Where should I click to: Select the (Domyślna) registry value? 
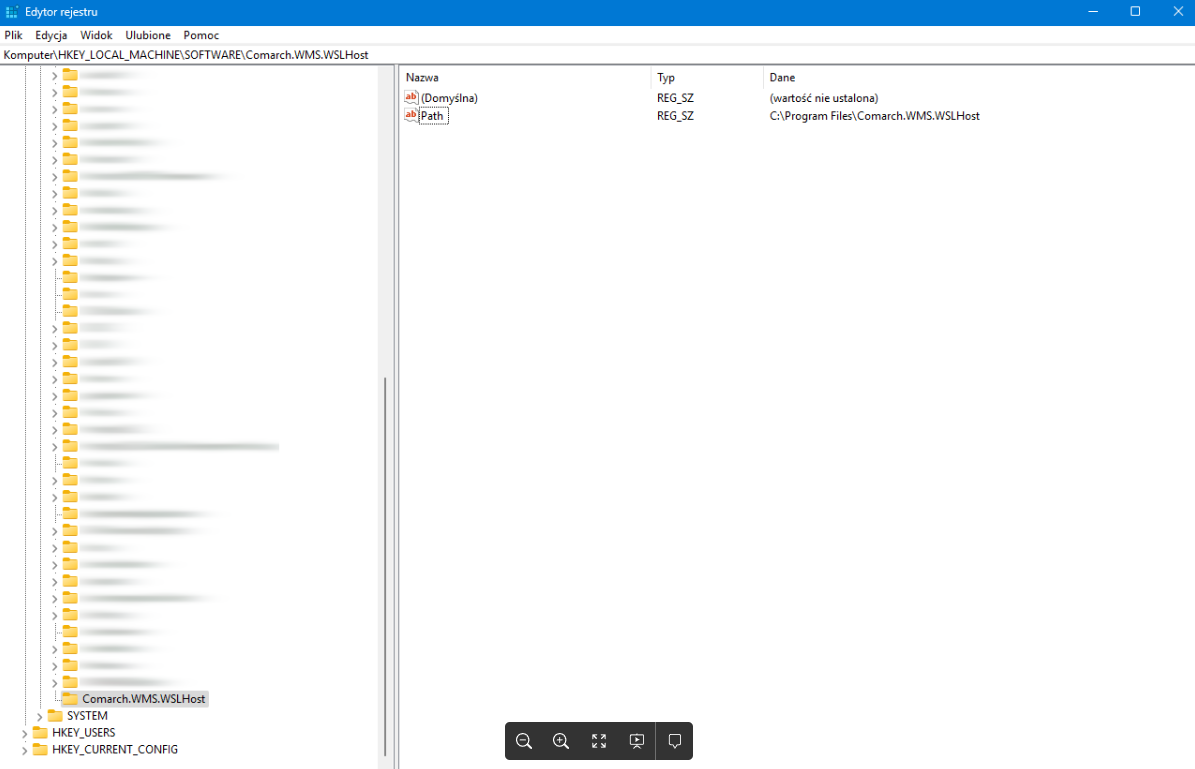(x=449, y=98)
